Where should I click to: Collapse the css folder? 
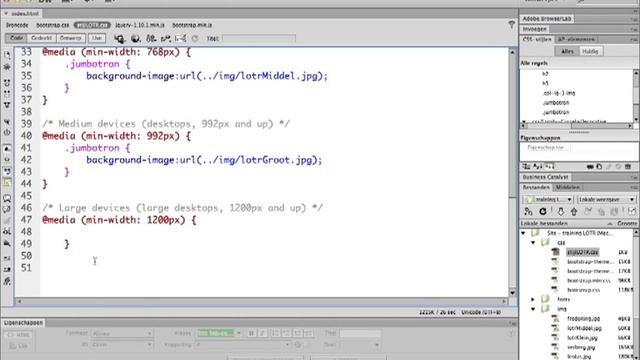(x=533, y=242)
